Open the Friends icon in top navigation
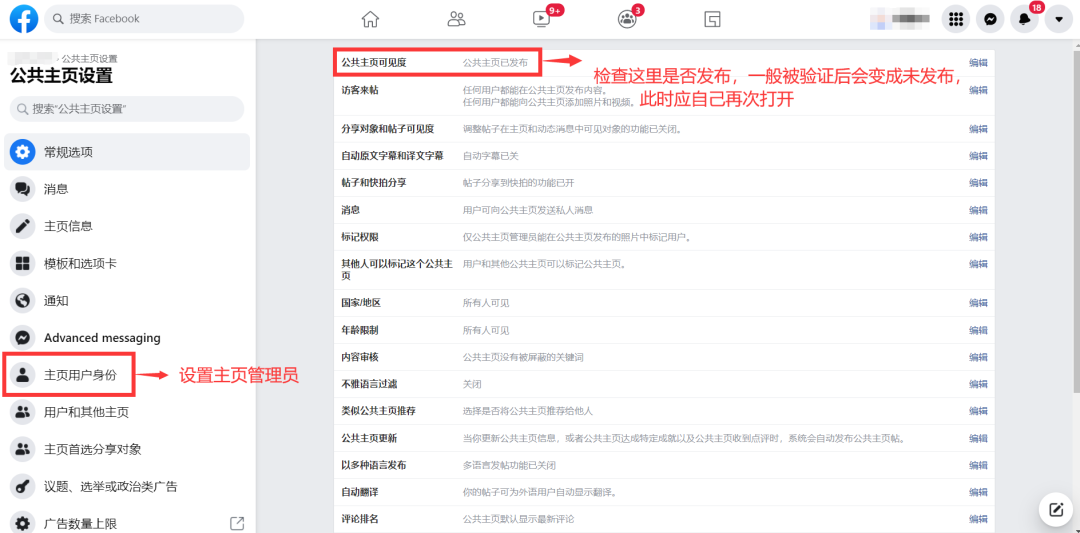 point(457,19)
